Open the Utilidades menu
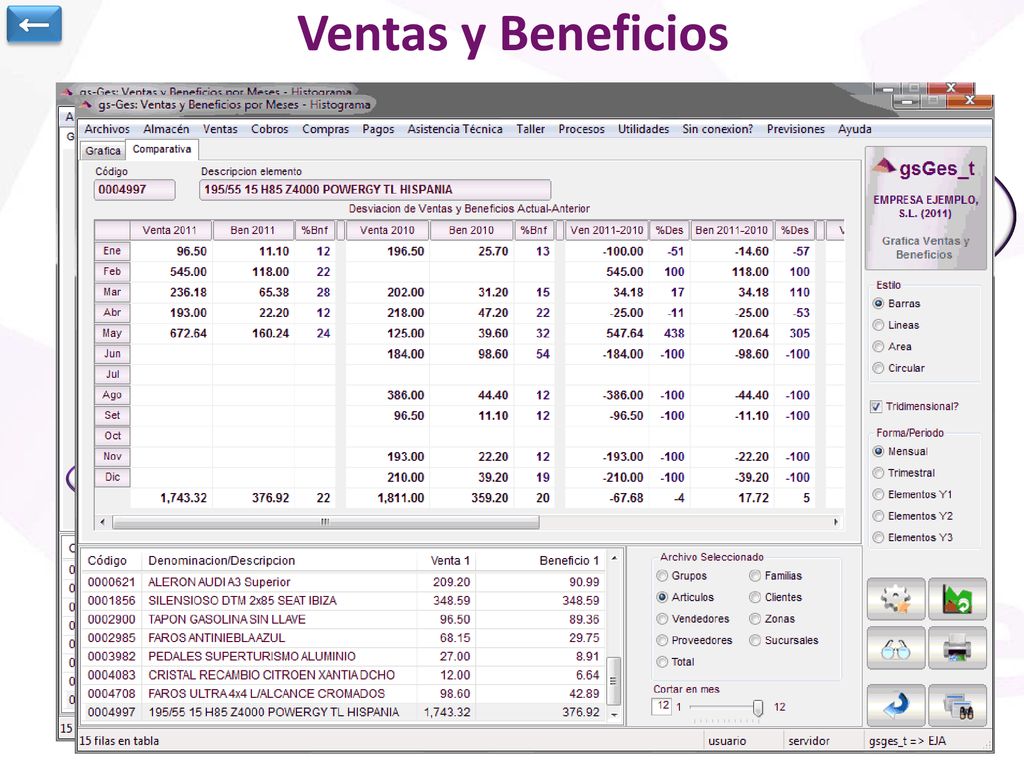The image size is (1024, 768). tap(643, 129)
